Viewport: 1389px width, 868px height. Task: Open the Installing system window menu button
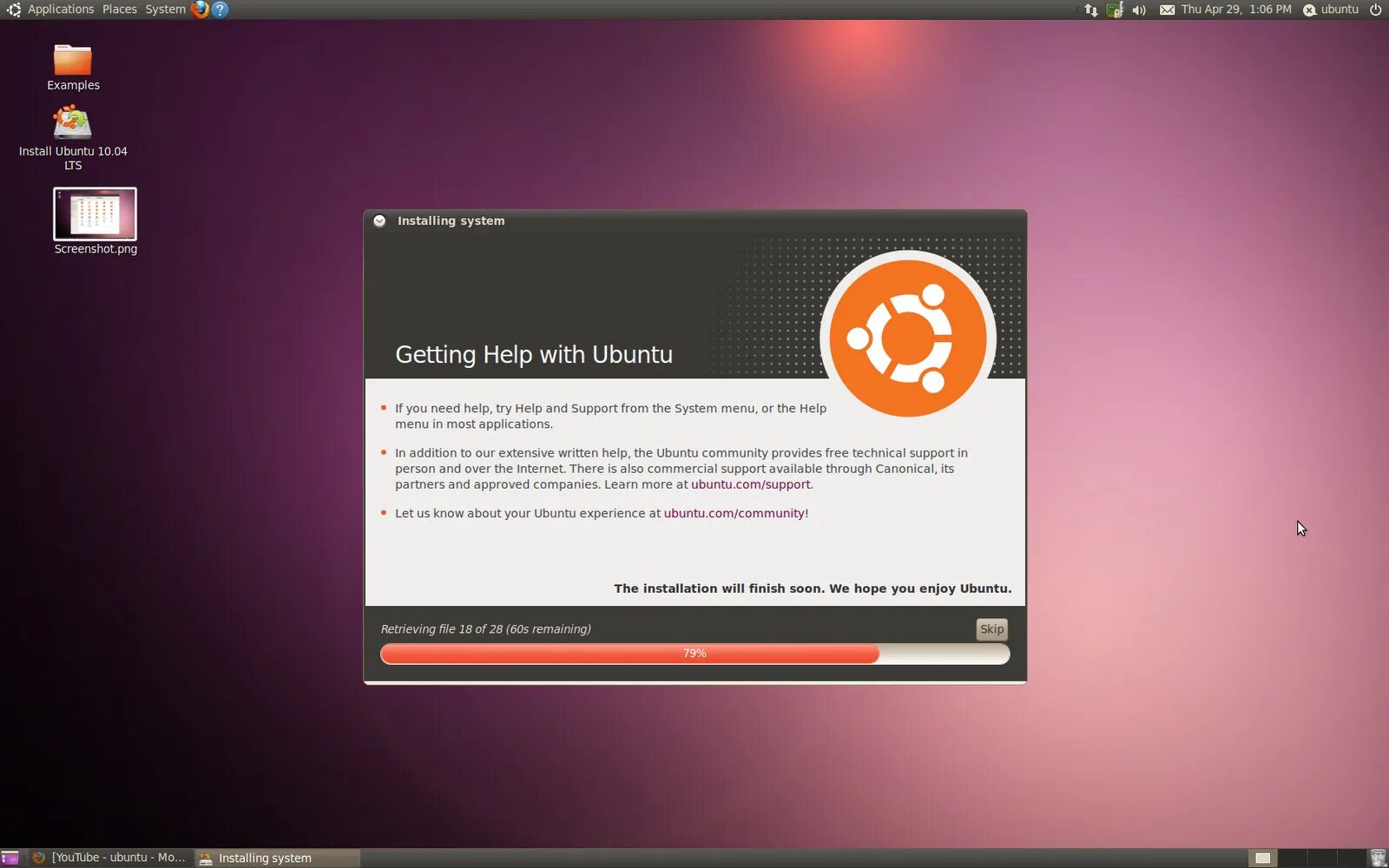click(379, 220)
